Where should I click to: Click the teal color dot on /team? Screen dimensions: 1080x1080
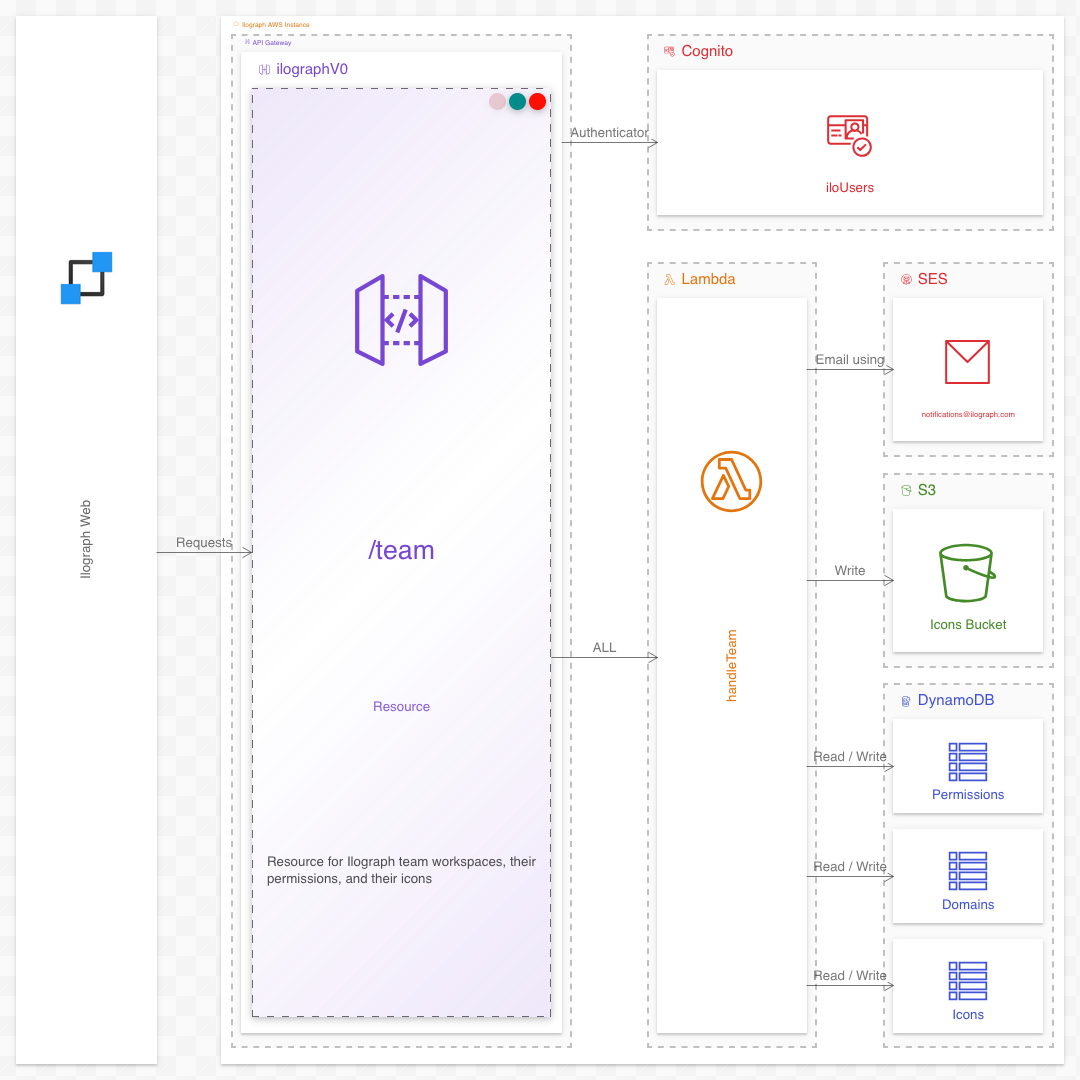tap(517, 102)
